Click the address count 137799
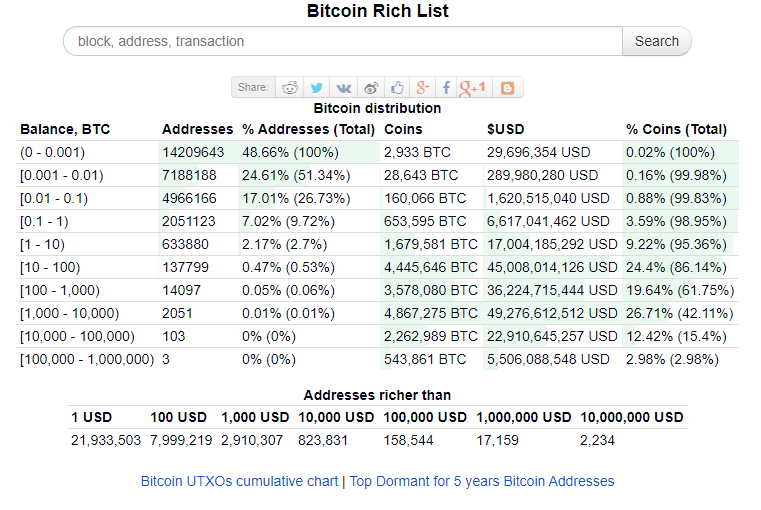Screen dimensions: 761x510 185,267
